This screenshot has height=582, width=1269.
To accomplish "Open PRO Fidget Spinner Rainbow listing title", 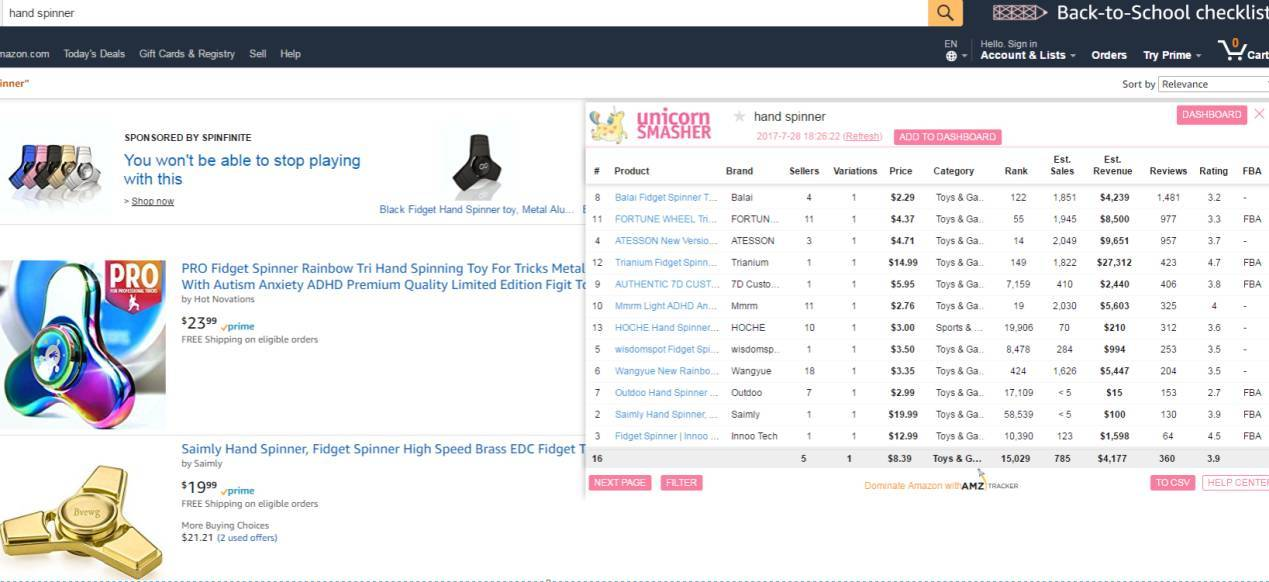I will point(382,277).
